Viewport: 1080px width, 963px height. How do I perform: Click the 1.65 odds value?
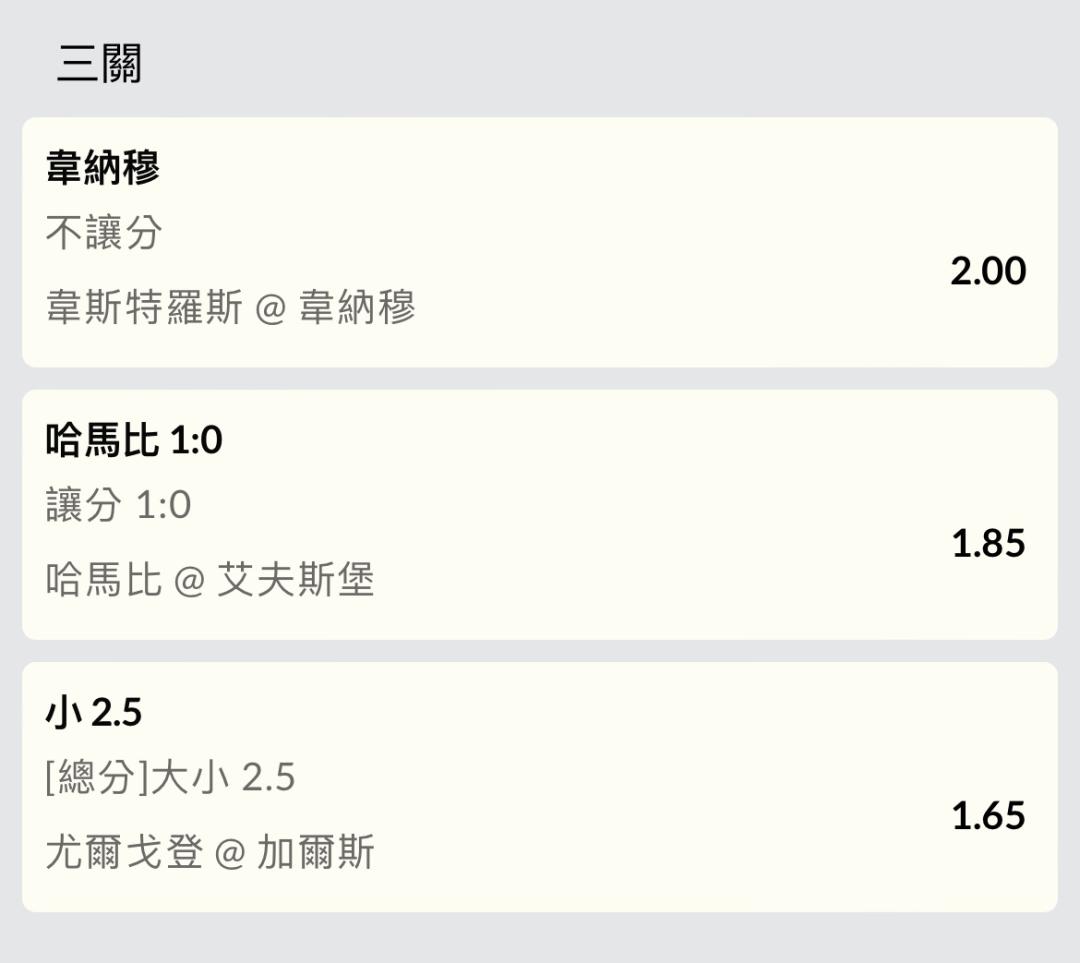[988, 816]
